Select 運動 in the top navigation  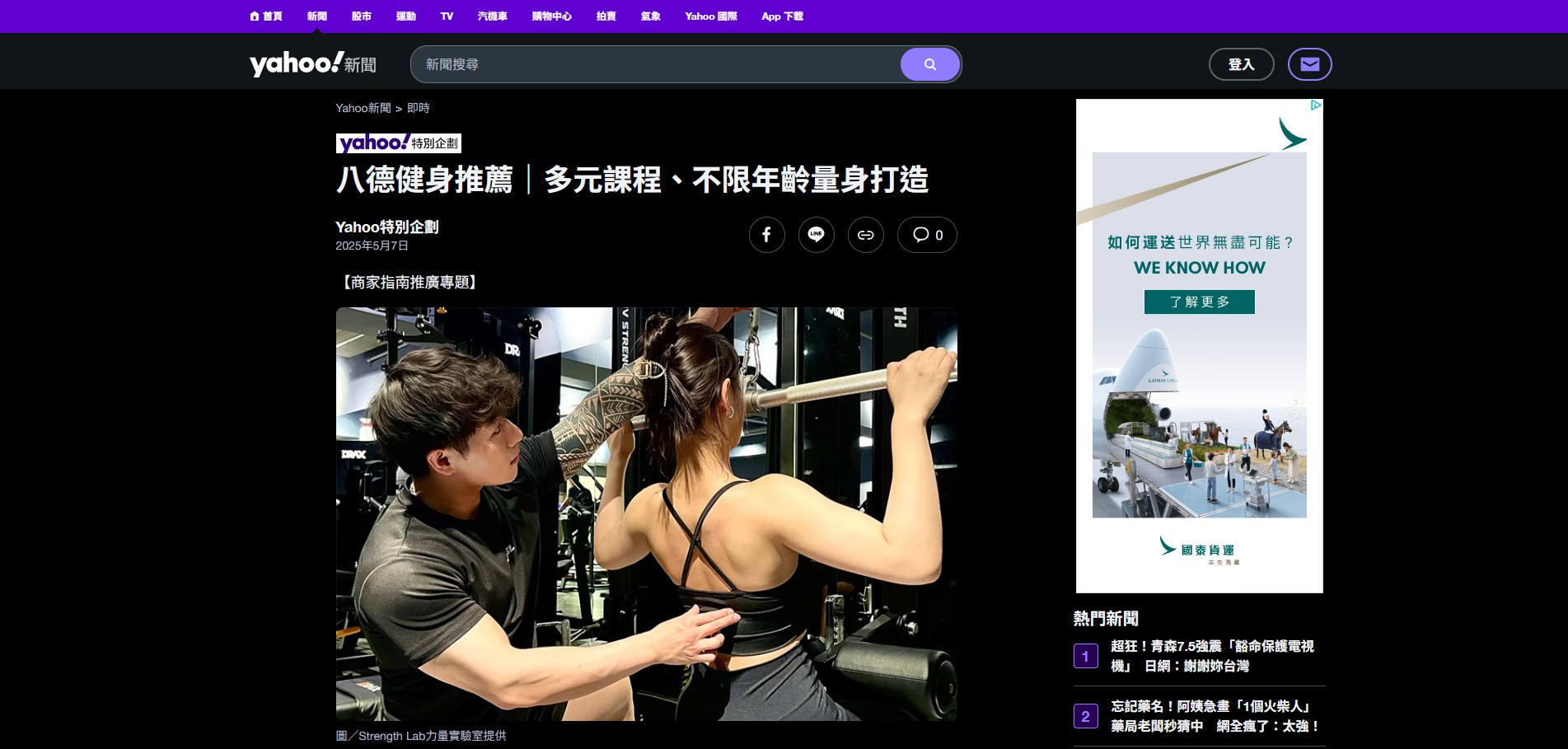coord(405,16)
